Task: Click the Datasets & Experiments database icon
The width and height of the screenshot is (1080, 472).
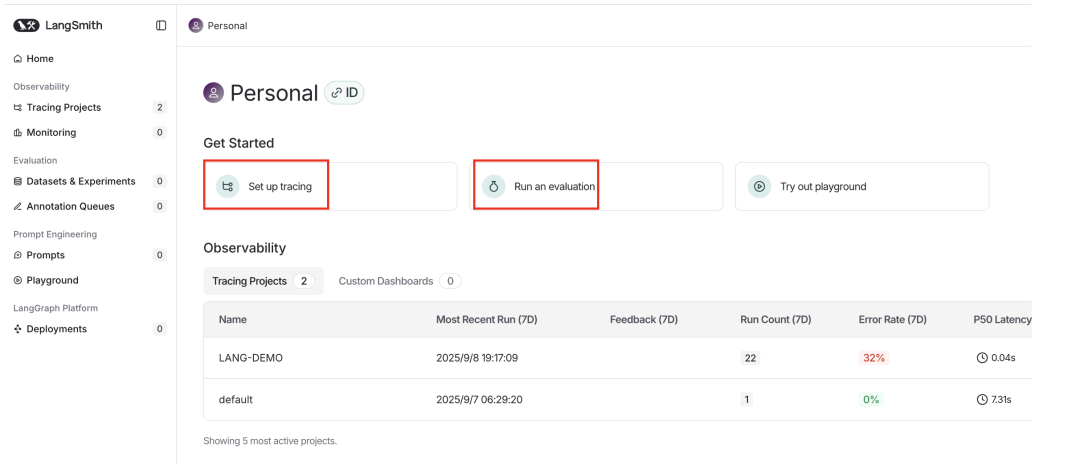Action: tap(18, 181)
